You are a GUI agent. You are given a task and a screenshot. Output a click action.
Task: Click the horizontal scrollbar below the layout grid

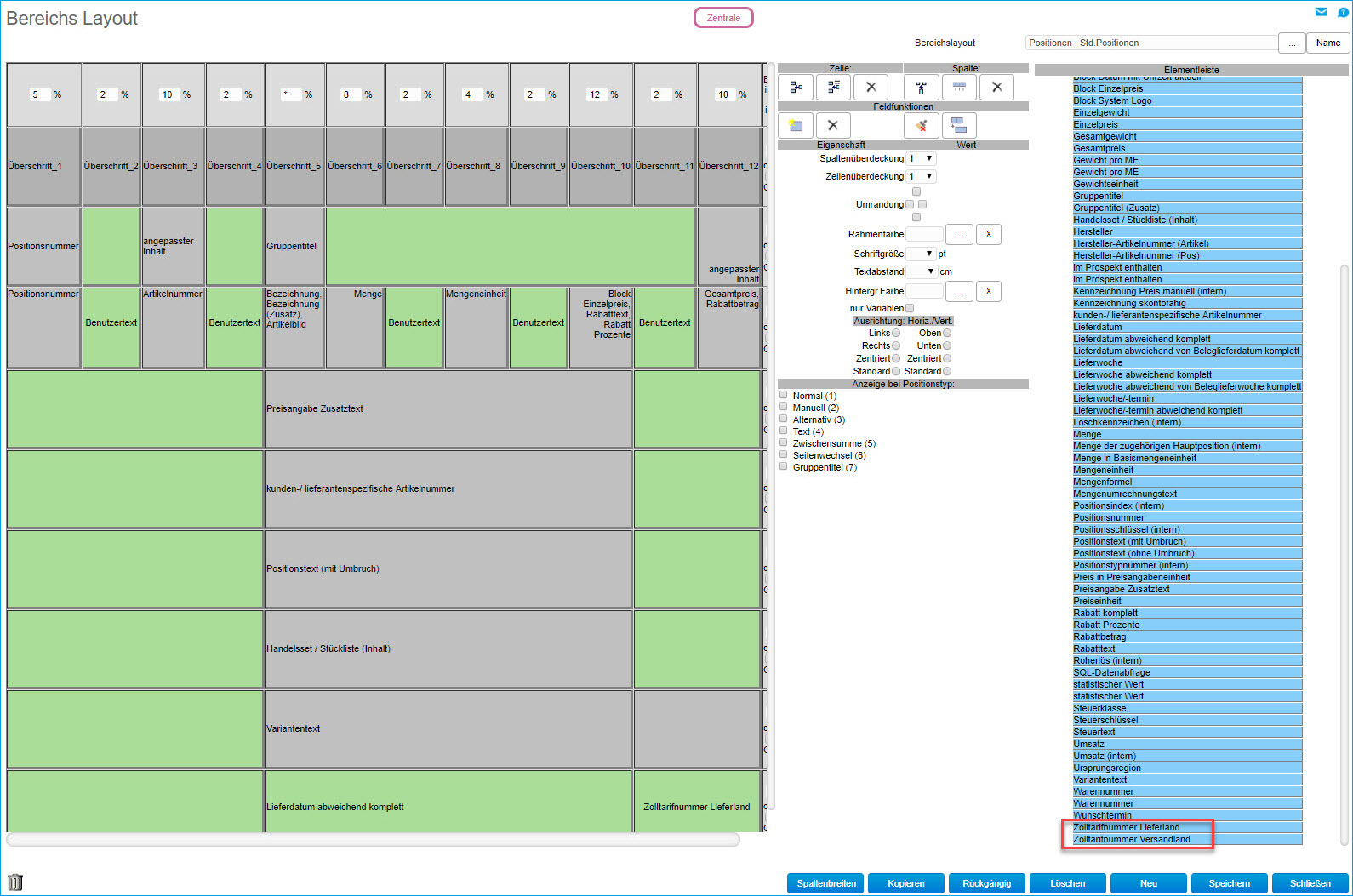(373, 840)
